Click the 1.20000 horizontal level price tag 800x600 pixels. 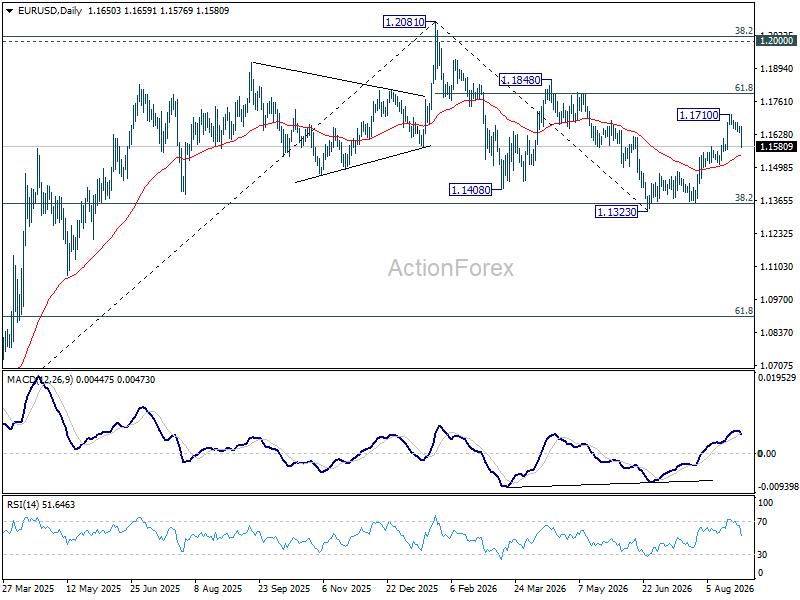(x=776, y=41)
